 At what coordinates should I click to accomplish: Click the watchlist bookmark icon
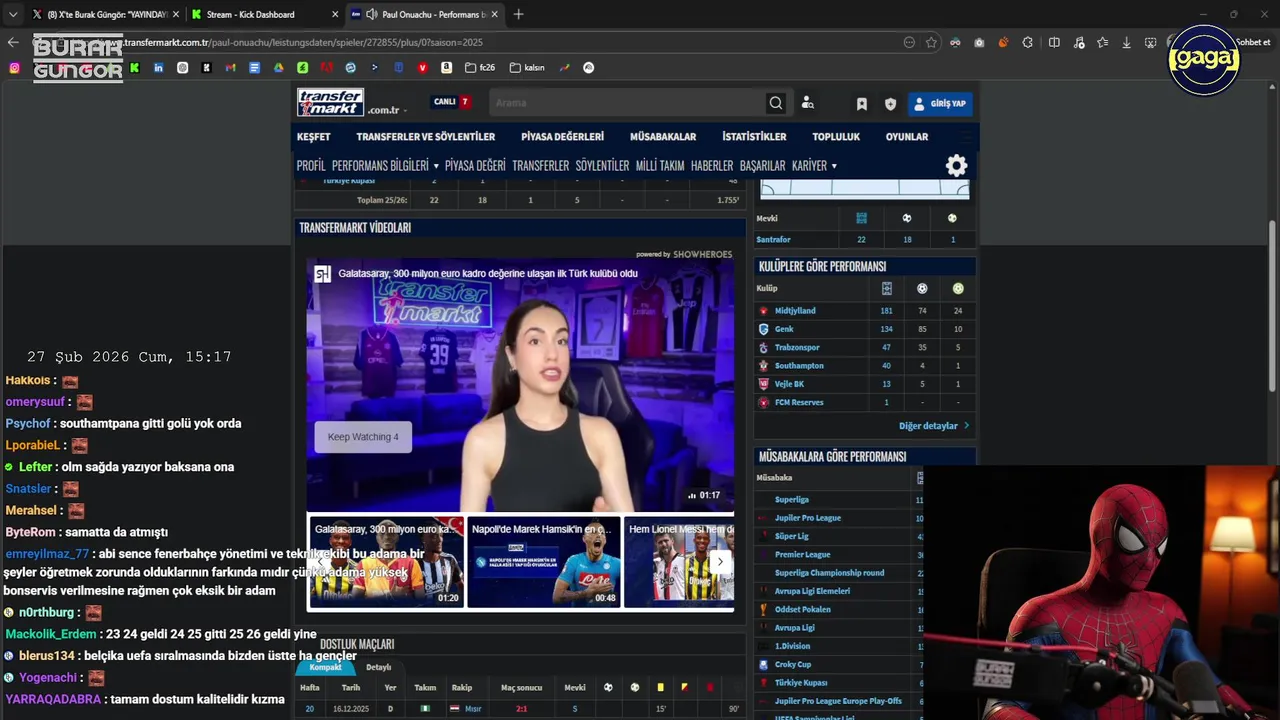(x=861, y=104)
